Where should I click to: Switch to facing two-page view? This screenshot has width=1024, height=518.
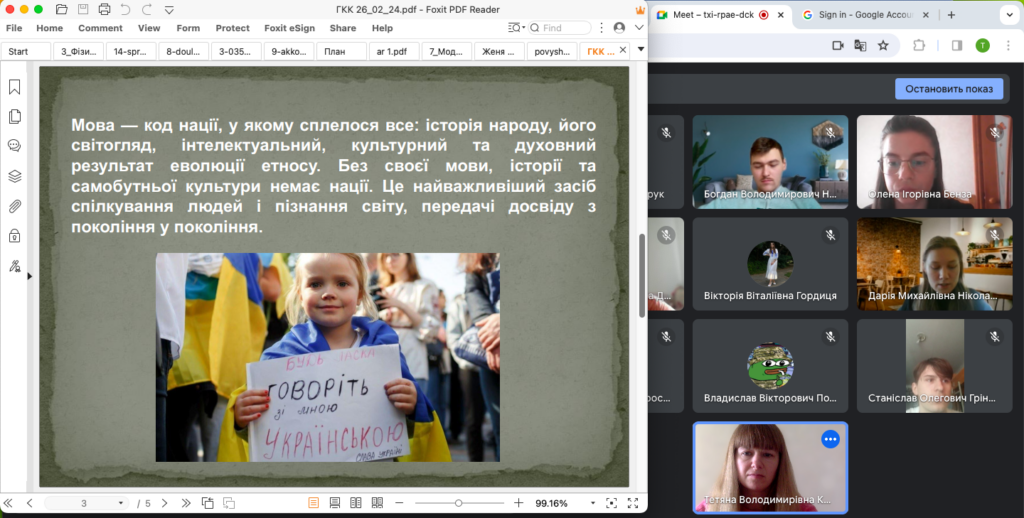click(354, 502)
